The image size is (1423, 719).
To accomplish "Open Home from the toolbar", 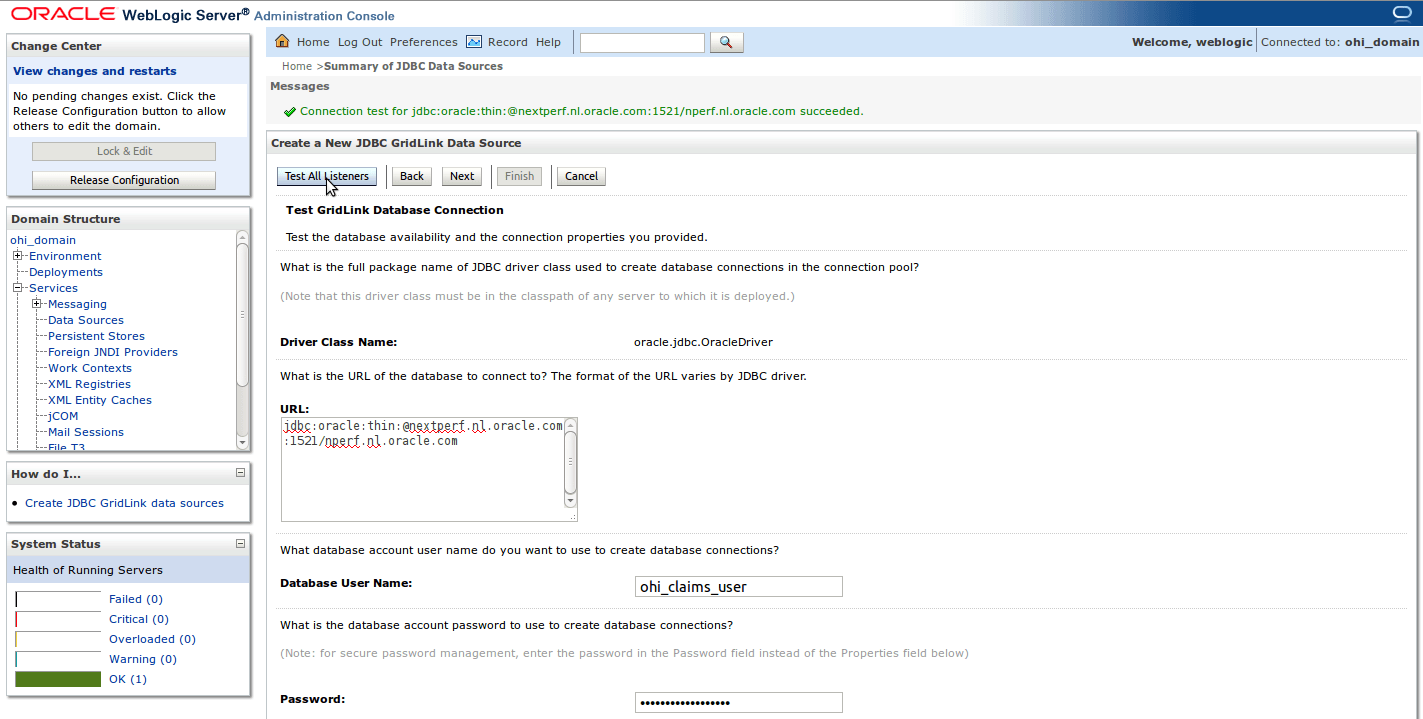I will pyautogui.click(x=313, y=42).
